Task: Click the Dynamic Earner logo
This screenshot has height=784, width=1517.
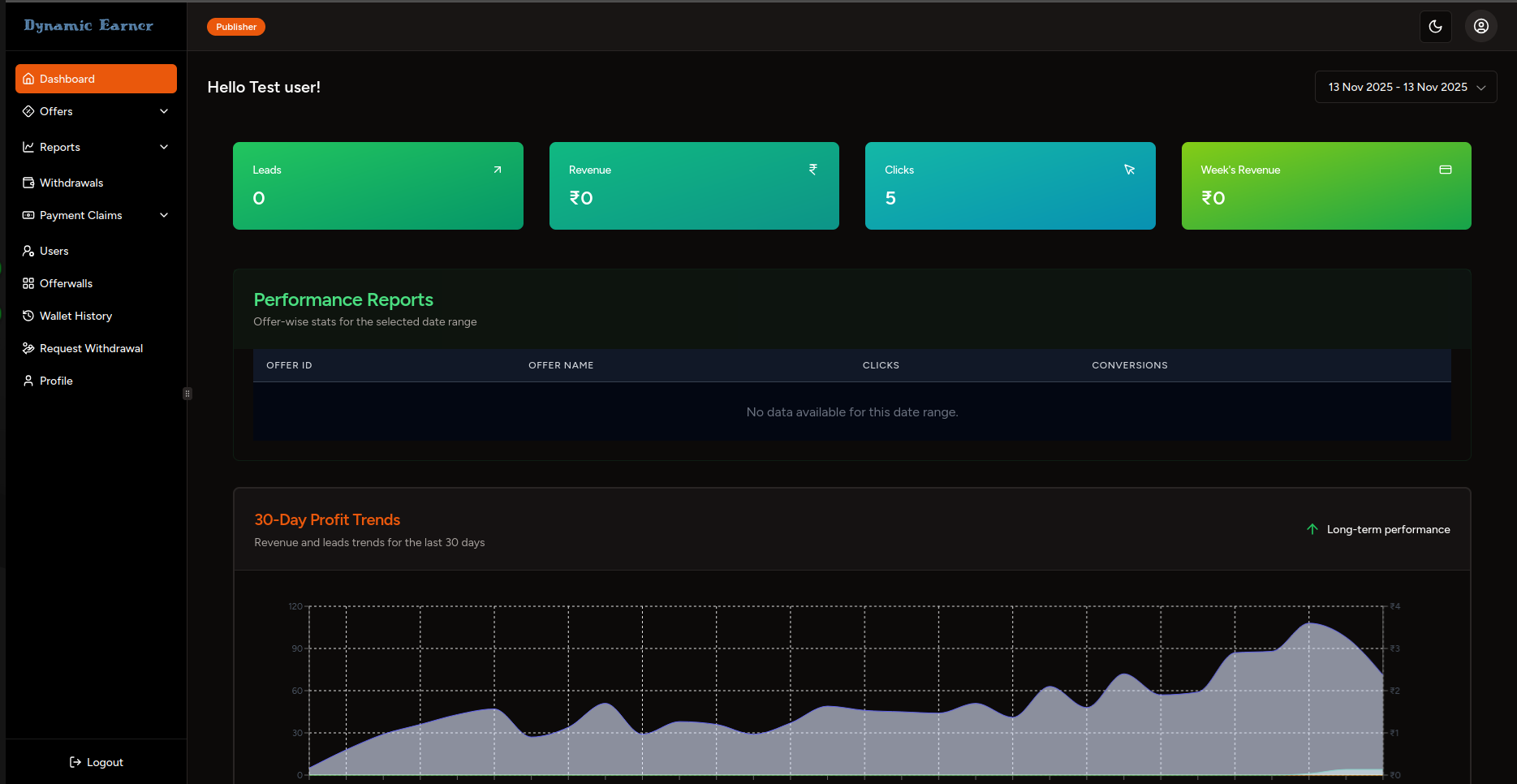Action: click(88, 25)
